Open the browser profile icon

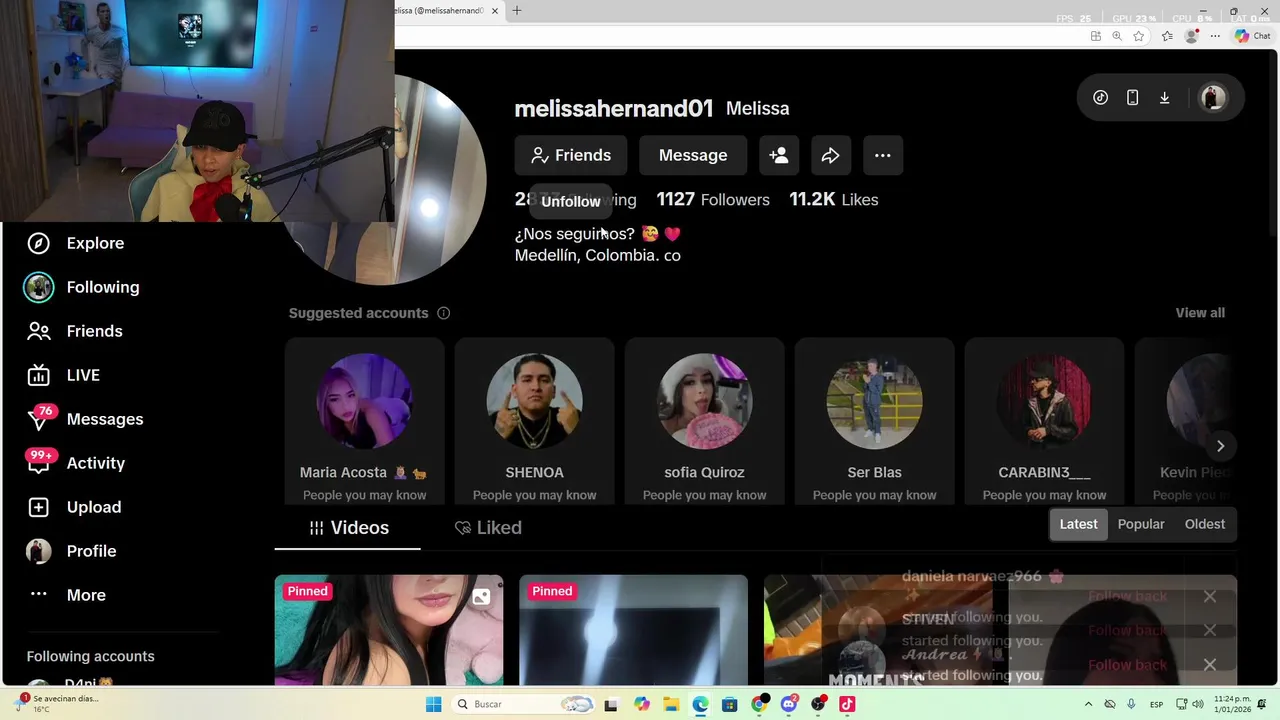pyautogui.click(x=1191, y=36)
